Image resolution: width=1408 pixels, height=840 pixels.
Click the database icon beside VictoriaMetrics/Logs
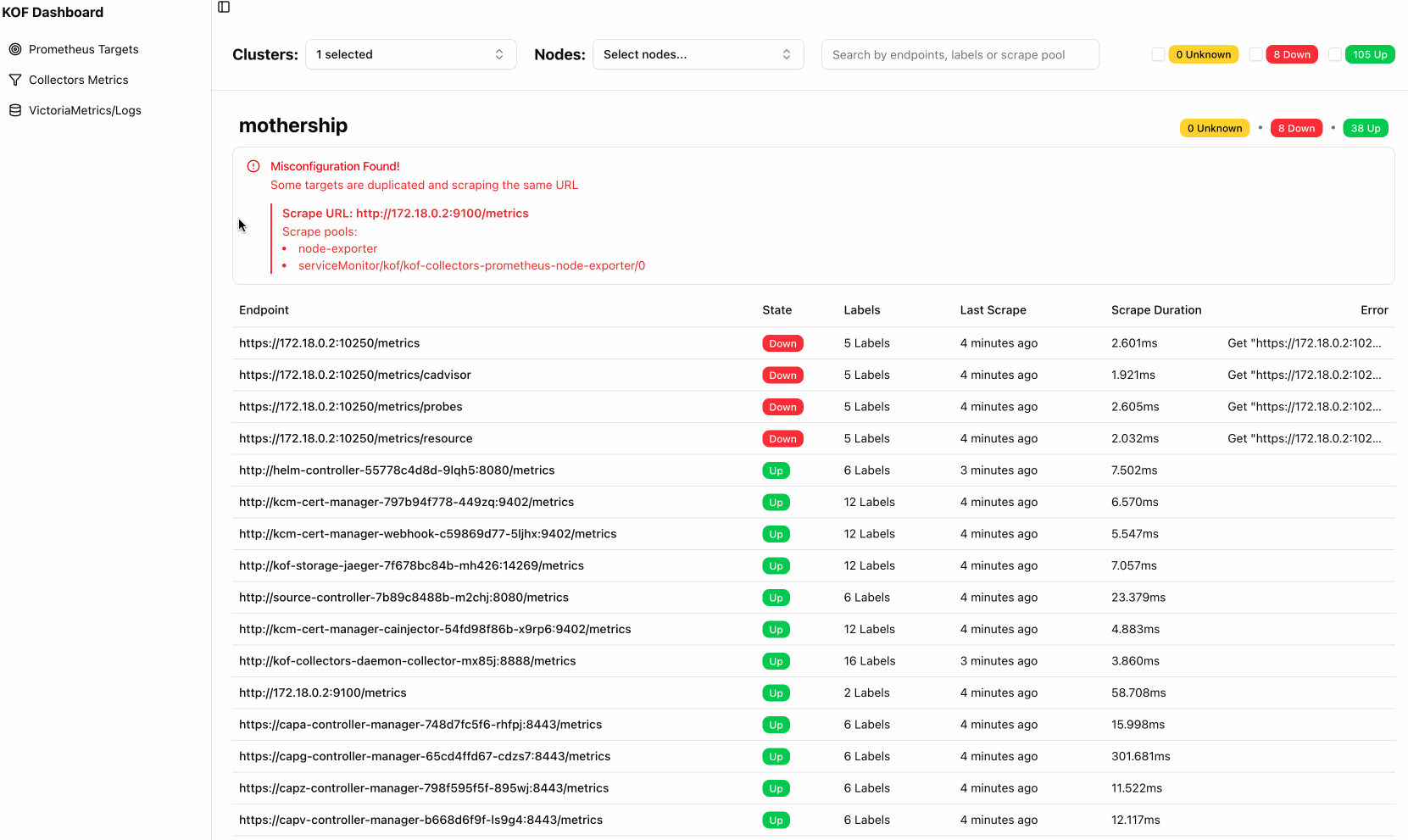(x=14, y=109)
